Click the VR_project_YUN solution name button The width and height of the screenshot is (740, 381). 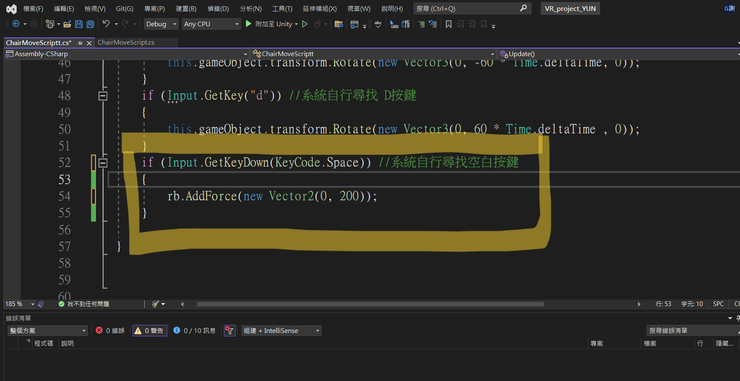pos(570,9)
